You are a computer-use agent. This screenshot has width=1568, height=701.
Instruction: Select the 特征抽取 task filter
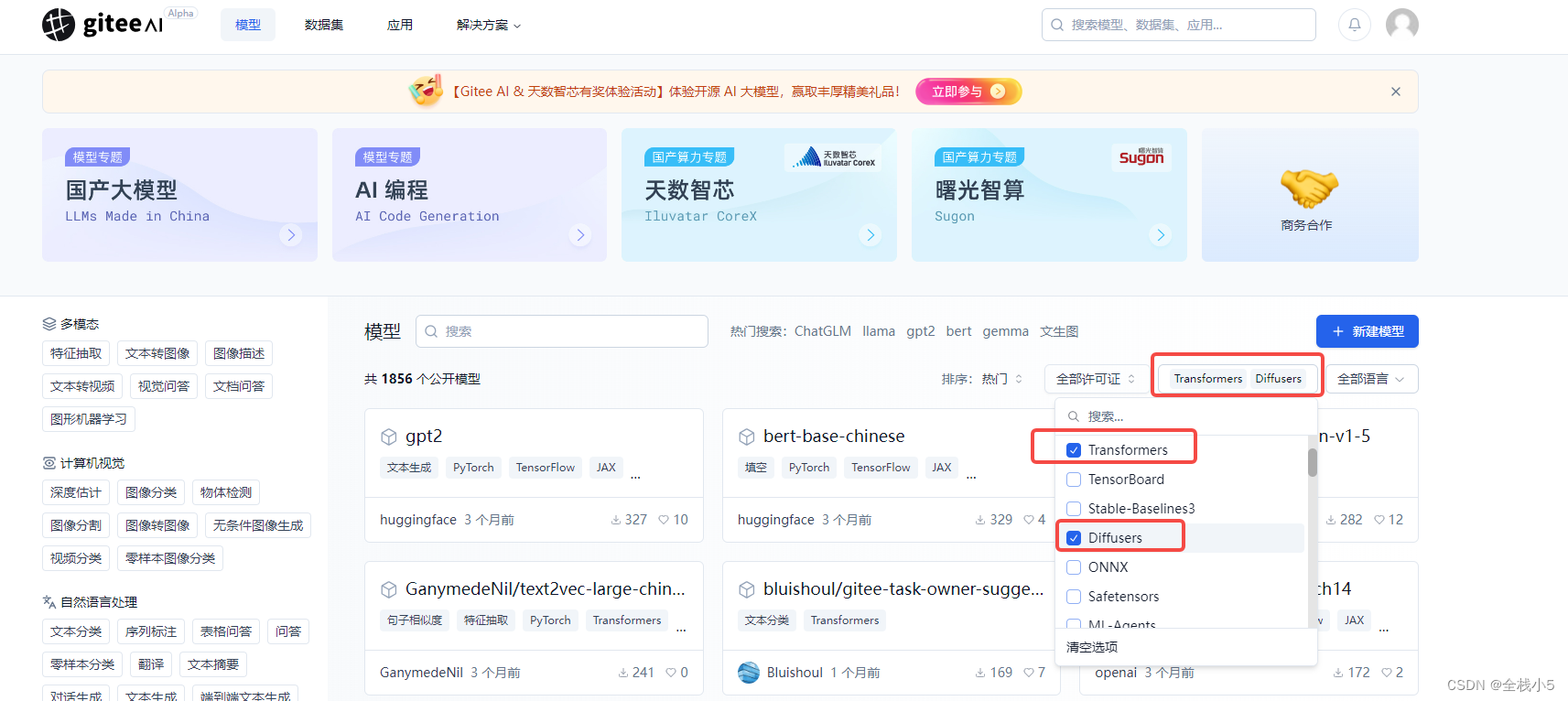tap(76, 353)
